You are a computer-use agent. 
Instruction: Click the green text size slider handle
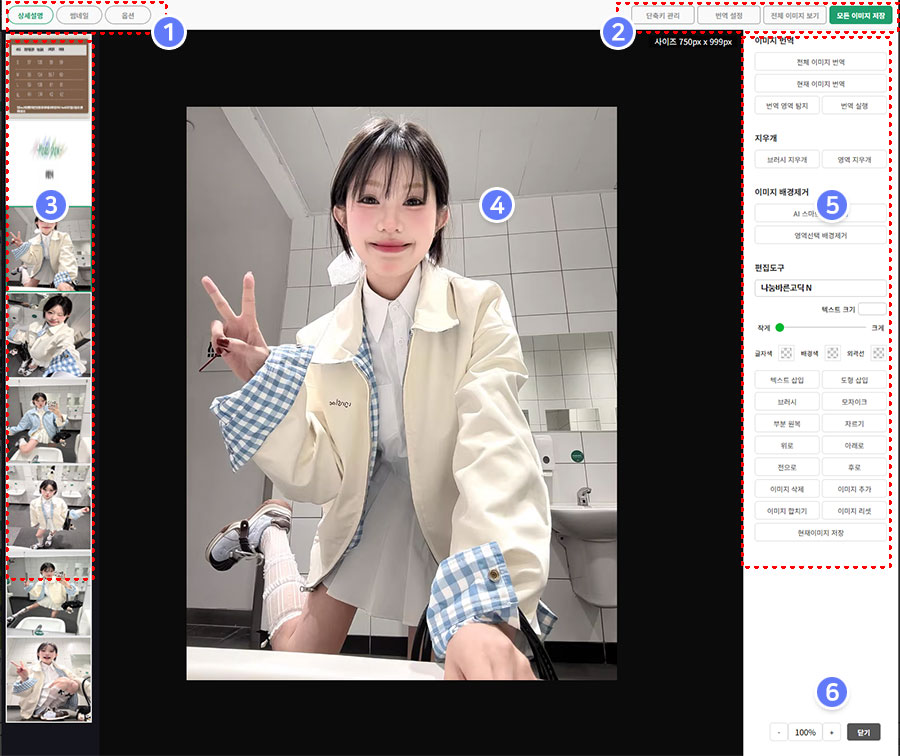click(780, 327)
